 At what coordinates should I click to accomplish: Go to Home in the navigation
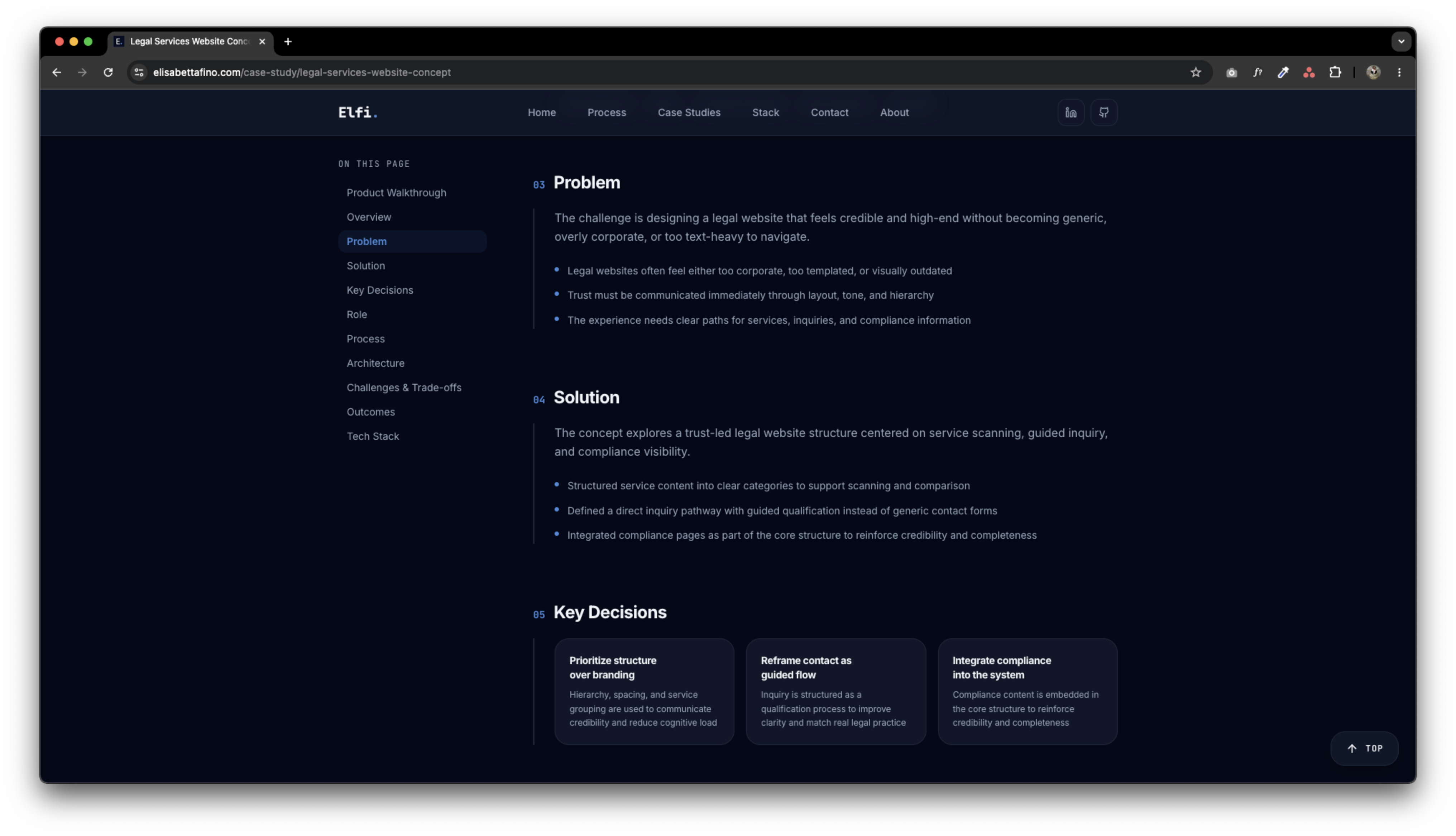tap(541, 112)
